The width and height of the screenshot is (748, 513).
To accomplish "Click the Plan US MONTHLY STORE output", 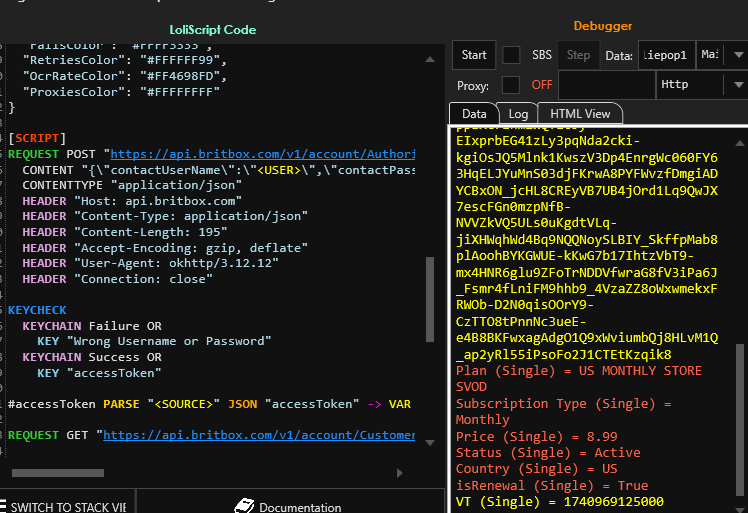I will coord(579,379).
